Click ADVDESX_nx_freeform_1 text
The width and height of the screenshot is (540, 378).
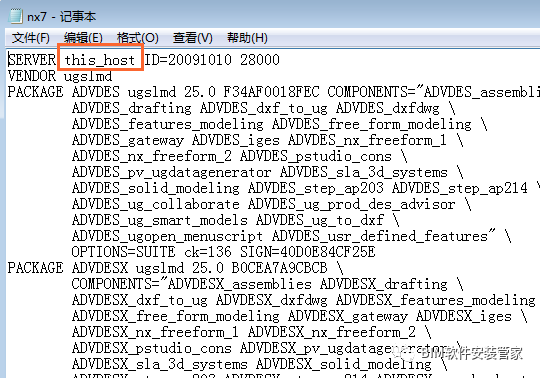tap(155, 332)
